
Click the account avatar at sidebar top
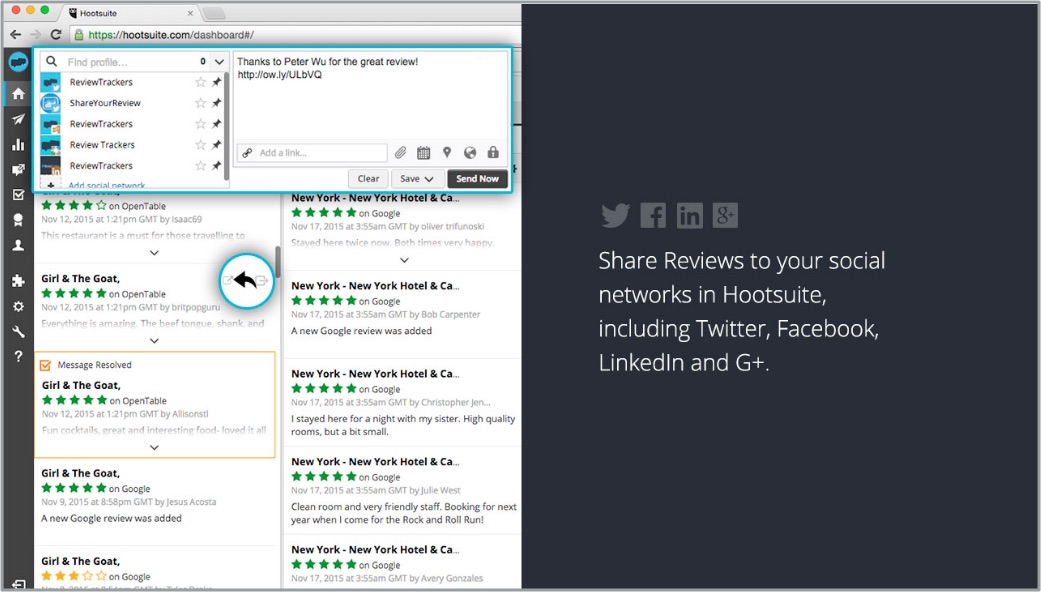click(19, 62)
